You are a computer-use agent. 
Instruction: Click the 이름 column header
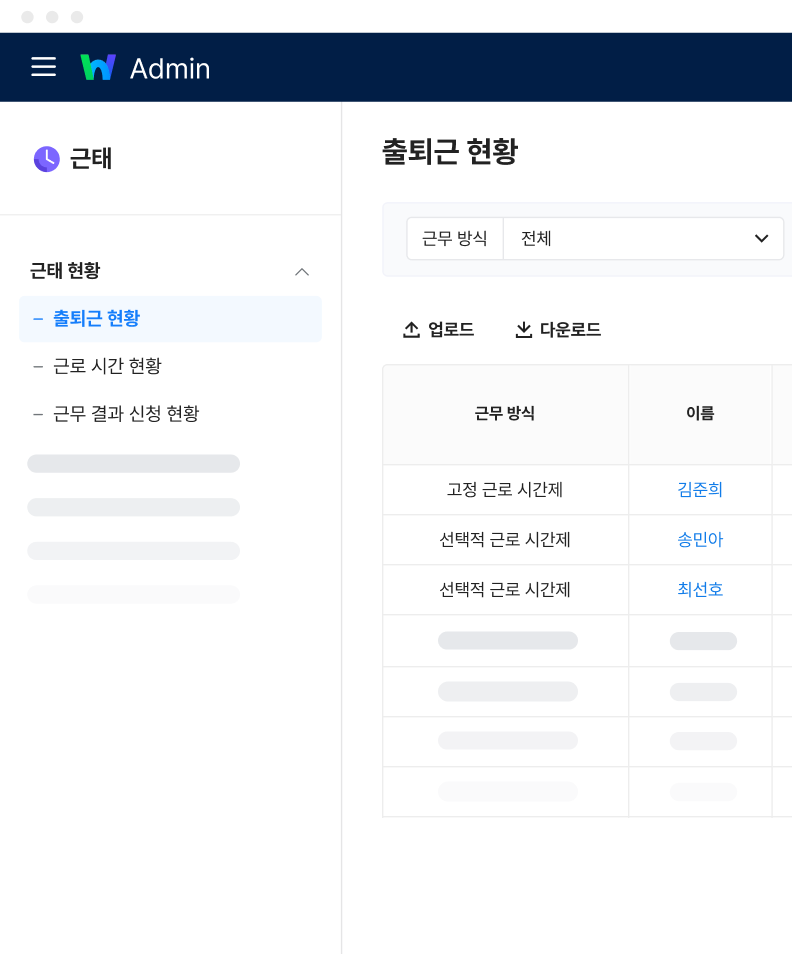coord(700,414)
